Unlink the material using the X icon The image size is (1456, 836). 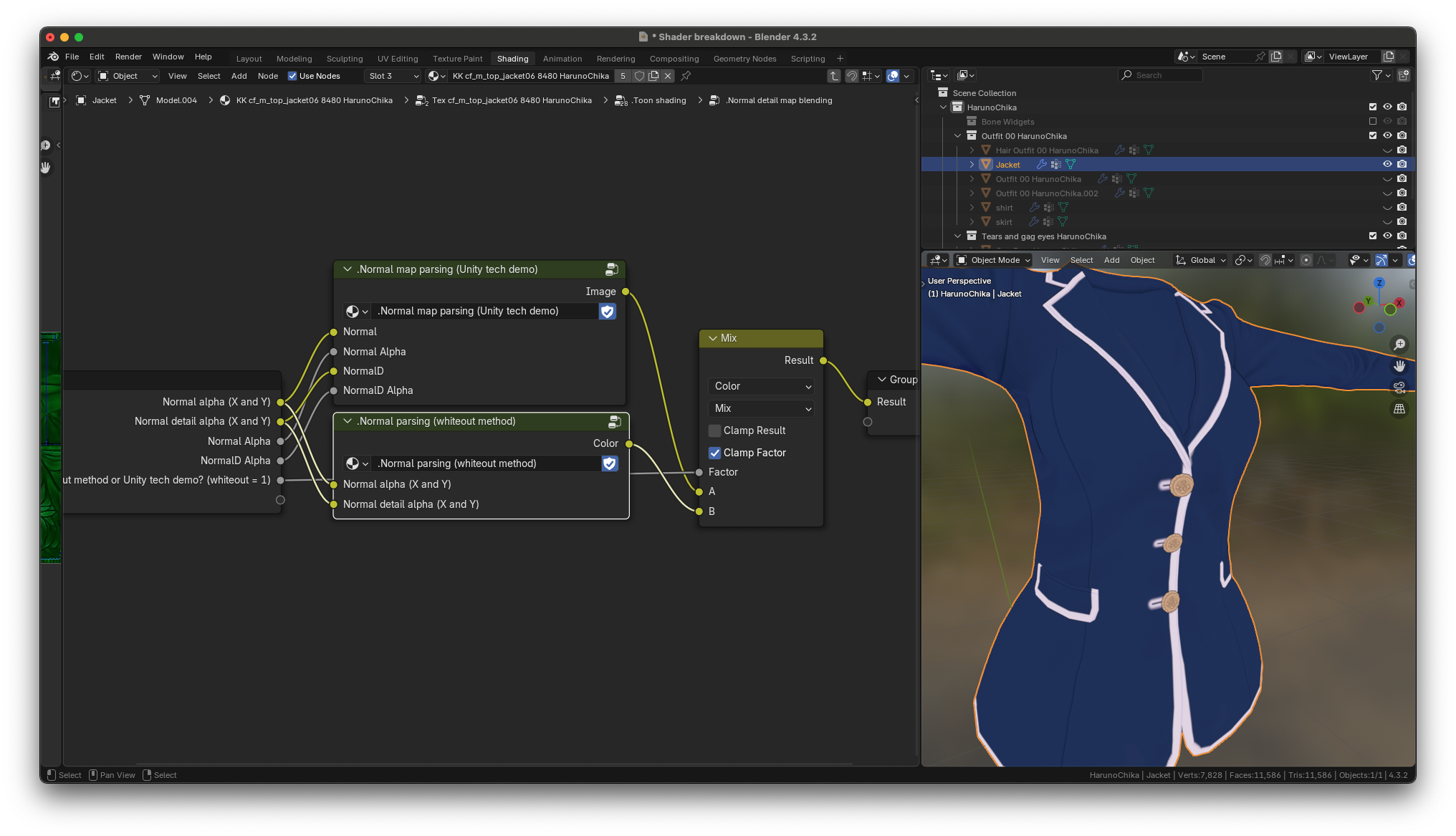point(668,76)
